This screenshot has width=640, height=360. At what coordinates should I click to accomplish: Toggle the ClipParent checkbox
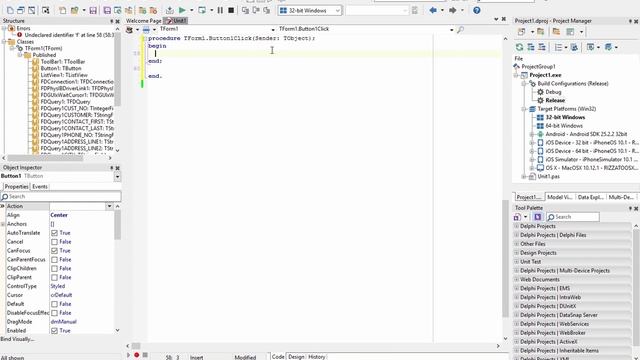pos(54,278)
